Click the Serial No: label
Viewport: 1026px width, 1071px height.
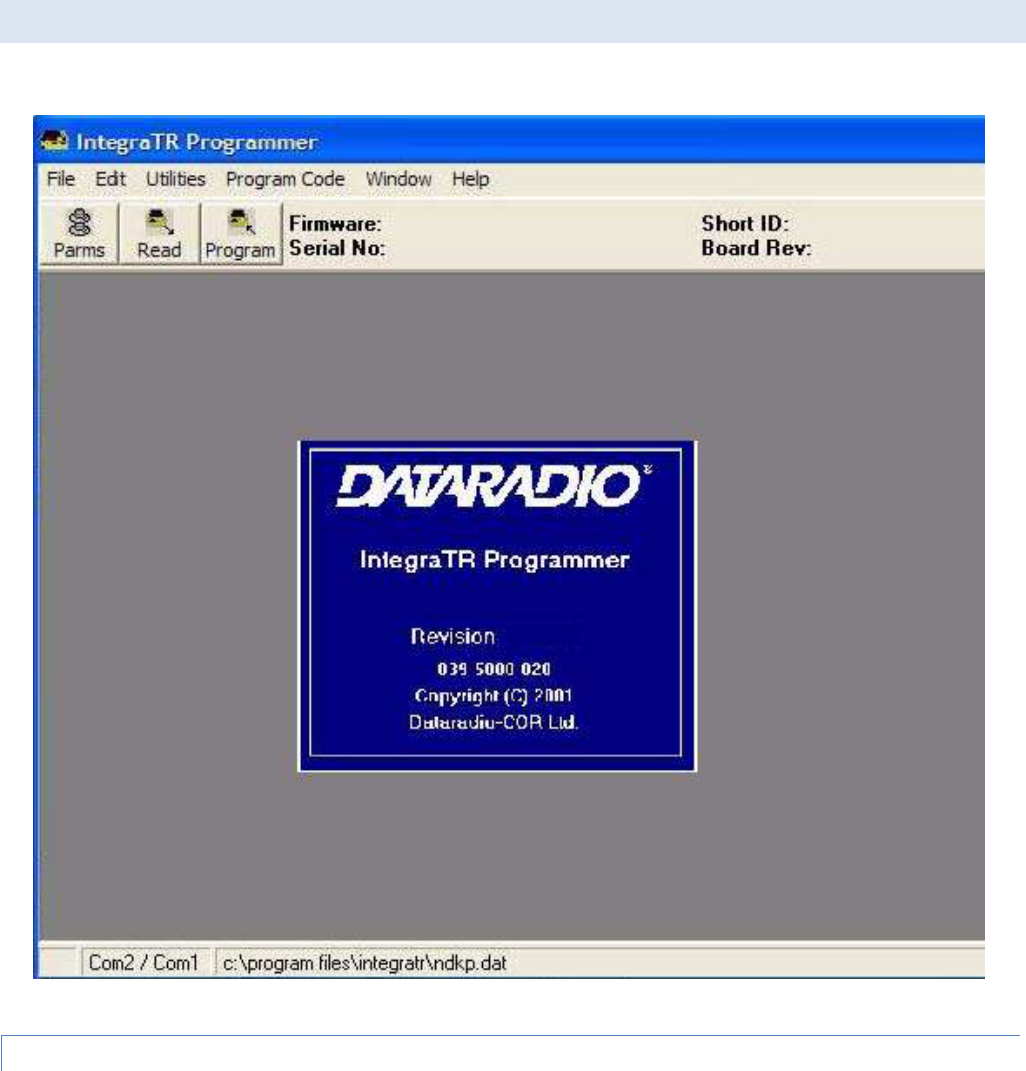[337, 248]
